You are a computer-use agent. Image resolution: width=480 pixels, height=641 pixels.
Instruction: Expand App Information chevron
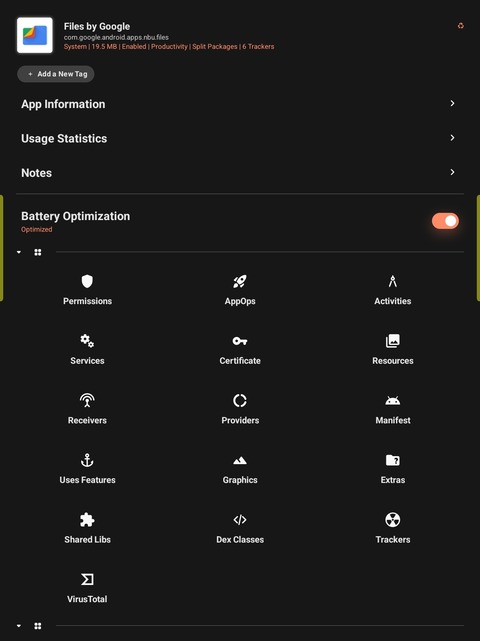click(x=452, y=103)
